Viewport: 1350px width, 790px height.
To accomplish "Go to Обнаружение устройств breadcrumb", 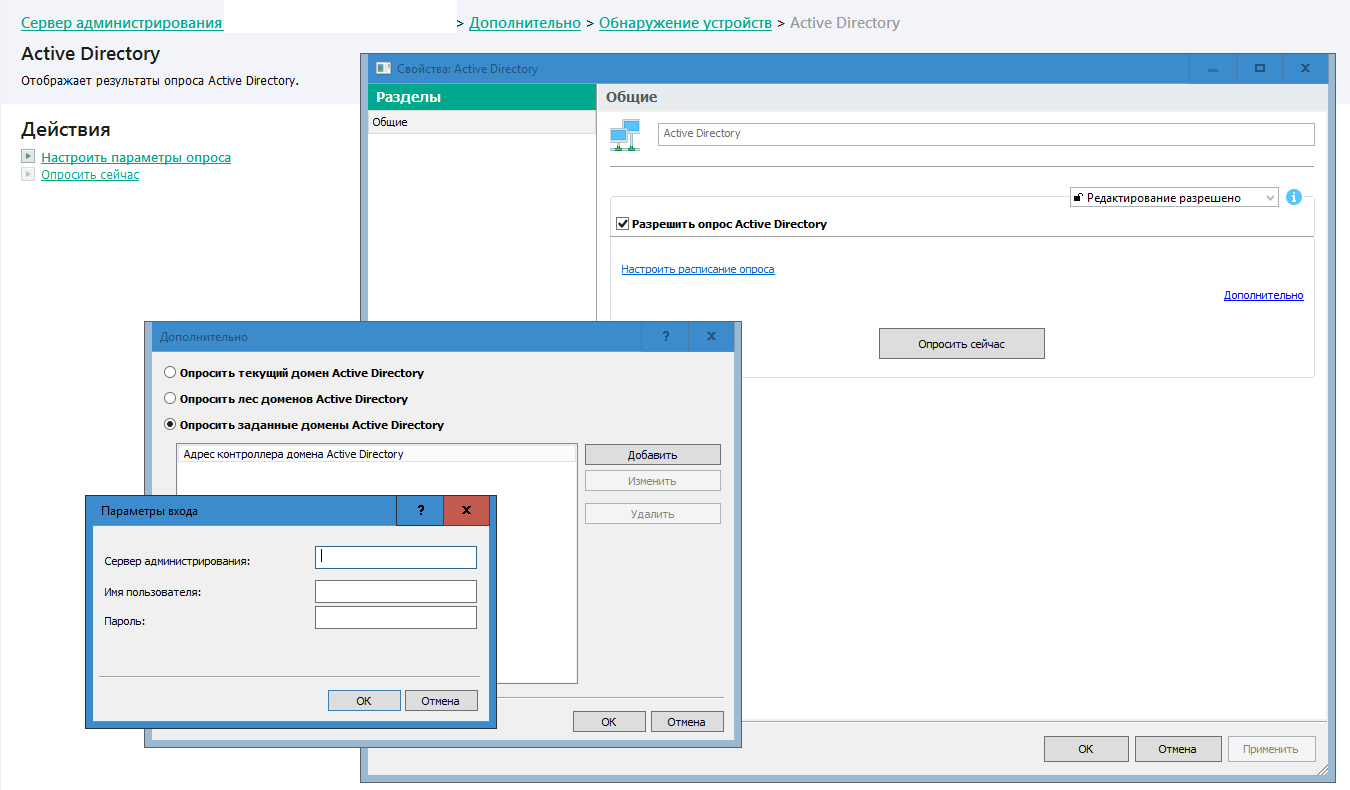I will click(685, 22).
